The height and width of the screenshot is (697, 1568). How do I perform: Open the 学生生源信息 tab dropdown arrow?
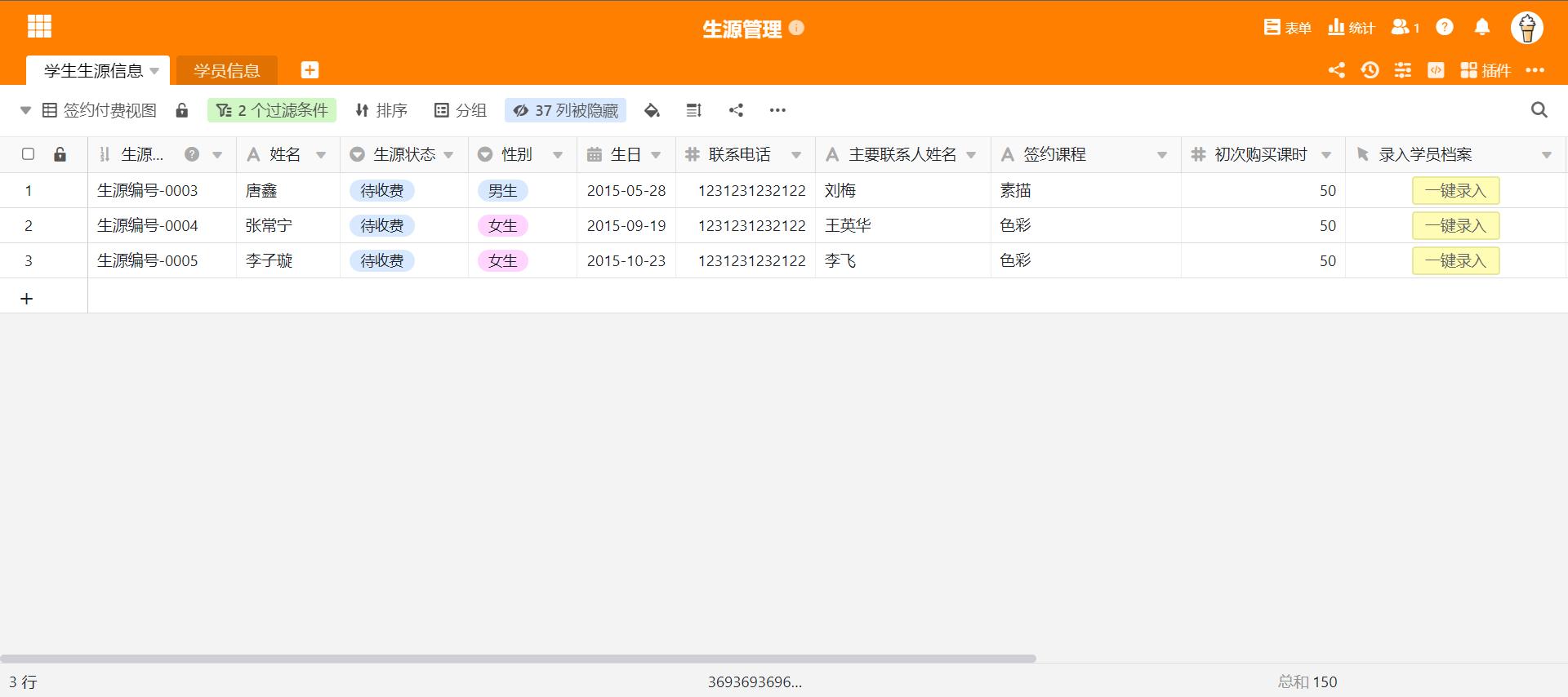(154, 71)
